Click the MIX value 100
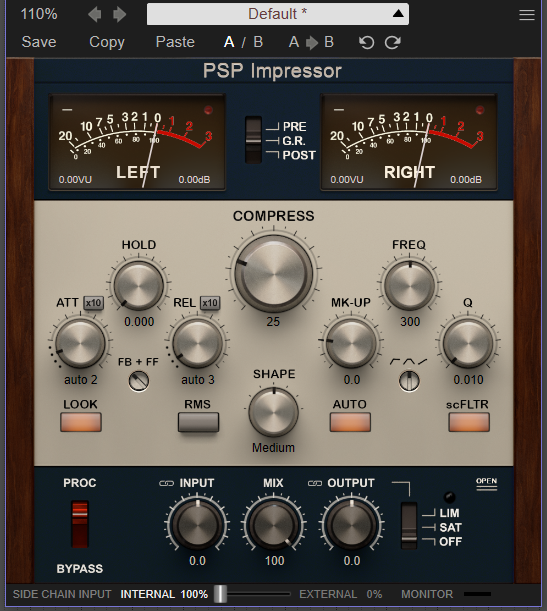The height and width of the screenshot is (611, 547). click(275, 561)
